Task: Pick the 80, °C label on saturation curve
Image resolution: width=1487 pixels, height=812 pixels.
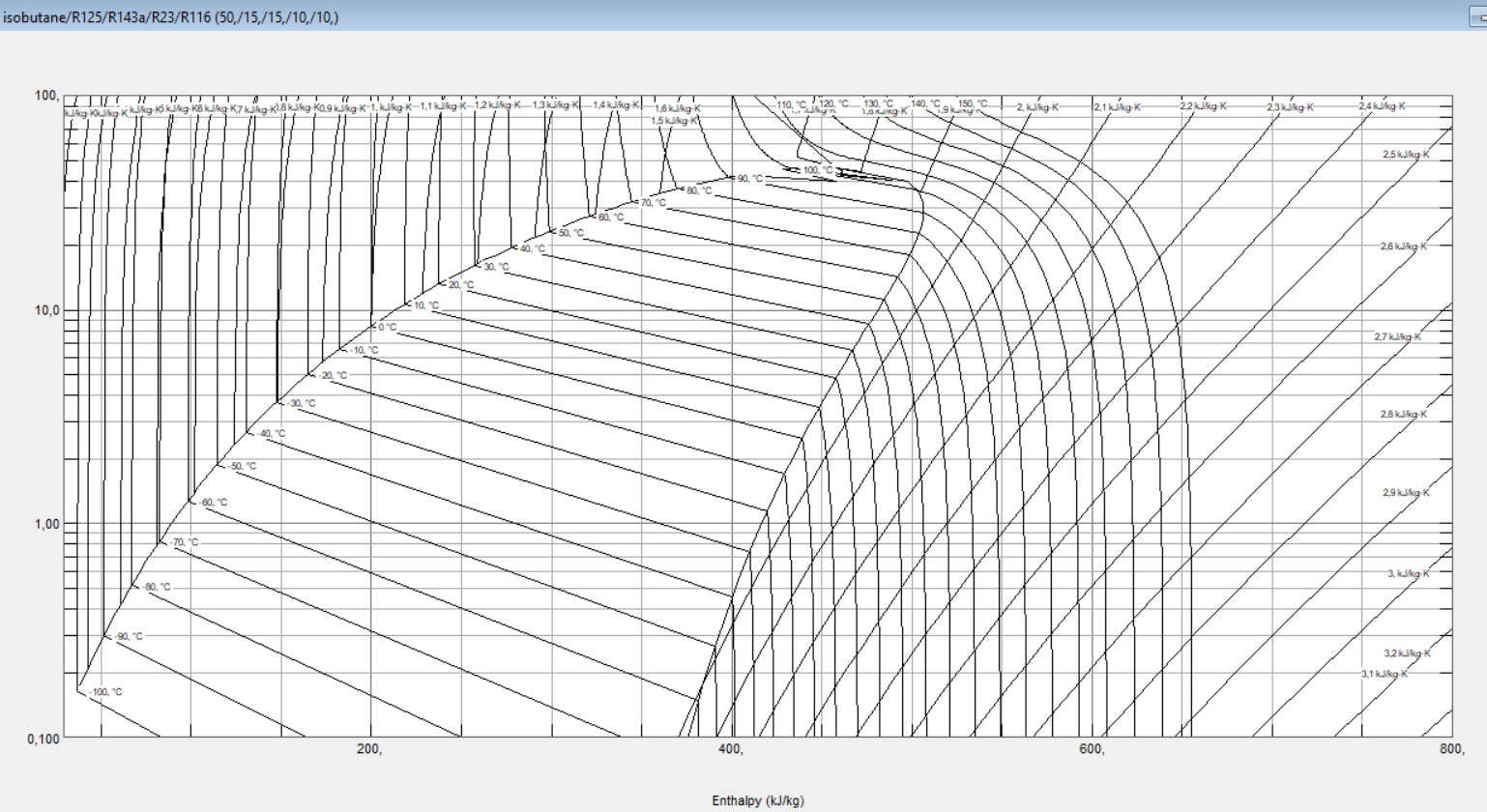Action: click(699, 190)
